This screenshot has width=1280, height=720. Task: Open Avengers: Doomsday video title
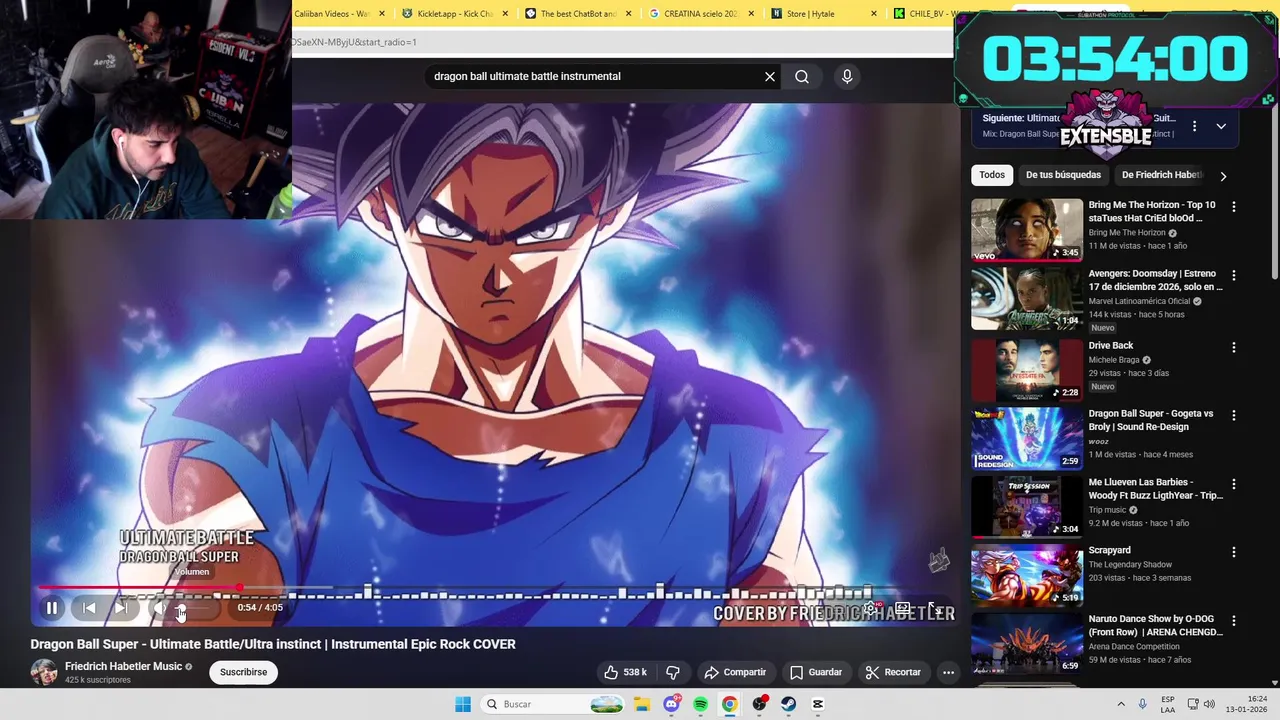(1155, 280)
